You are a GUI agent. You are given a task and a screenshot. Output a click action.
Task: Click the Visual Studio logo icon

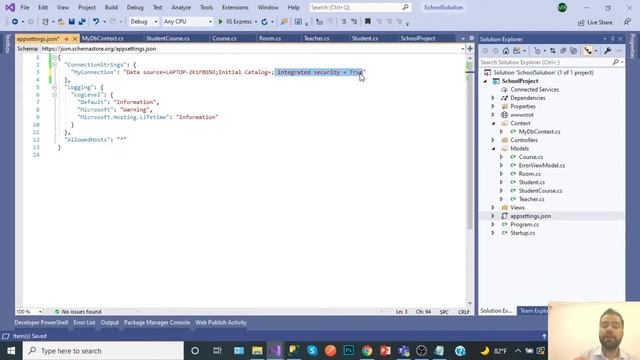point(10,7)
